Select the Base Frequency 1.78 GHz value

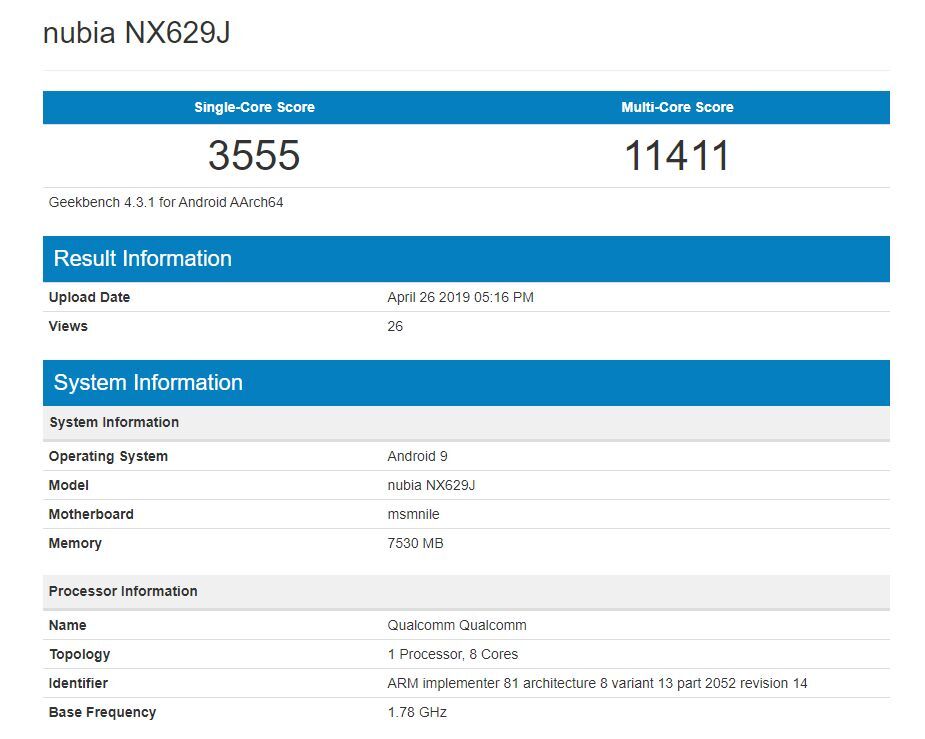416,712
